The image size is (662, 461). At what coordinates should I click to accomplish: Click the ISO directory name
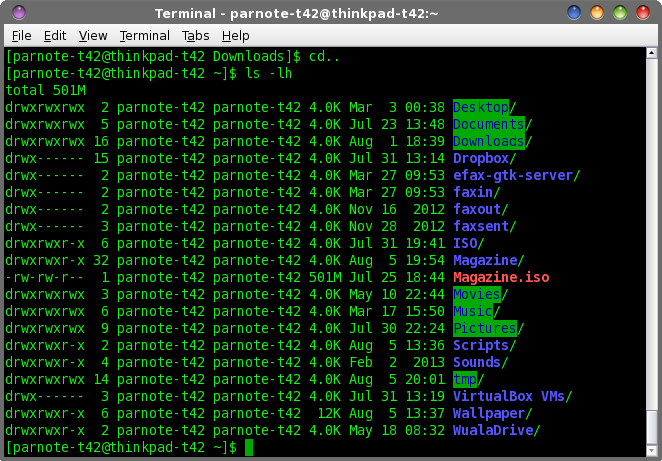tap(465, 243)
